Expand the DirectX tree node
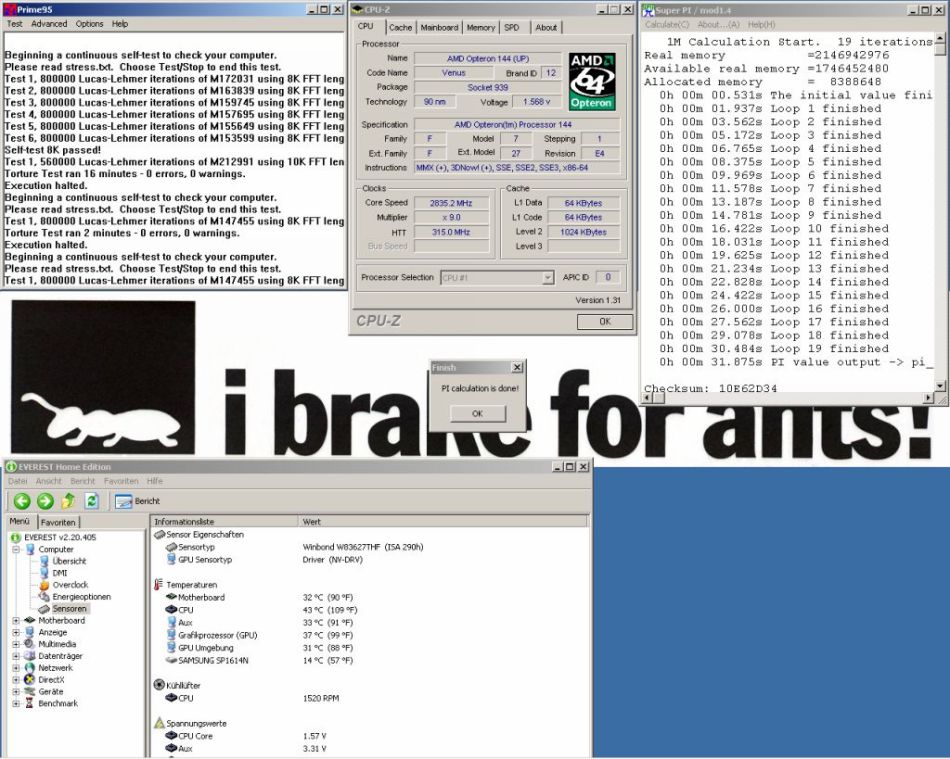 [x=16, y=680]
